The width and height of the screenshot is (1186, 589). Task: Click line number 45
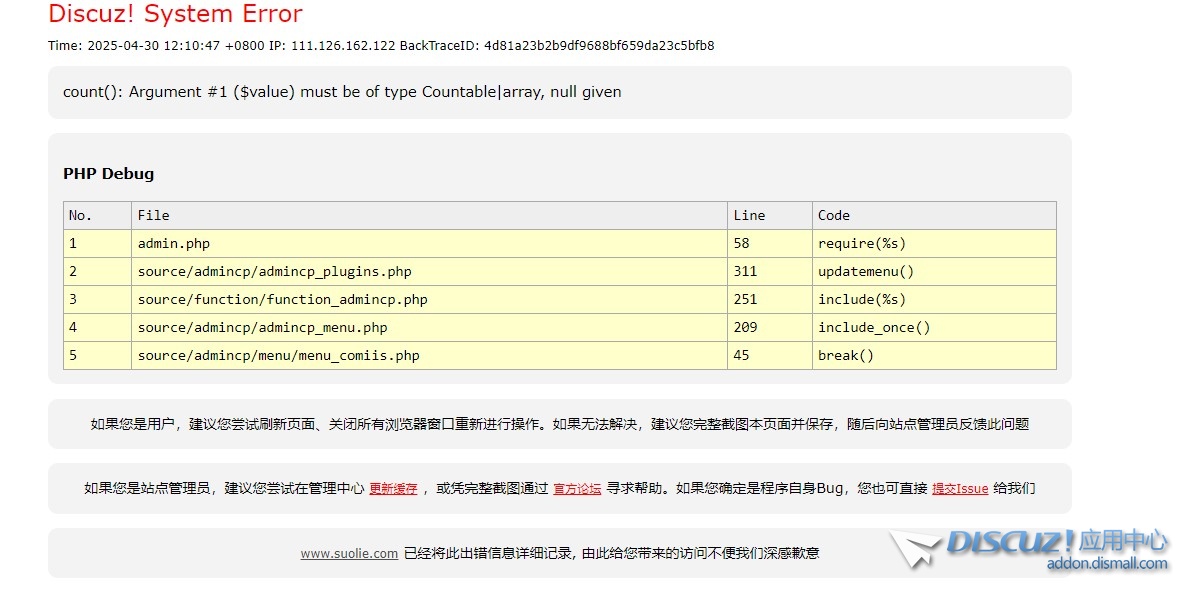click(770, 355)
